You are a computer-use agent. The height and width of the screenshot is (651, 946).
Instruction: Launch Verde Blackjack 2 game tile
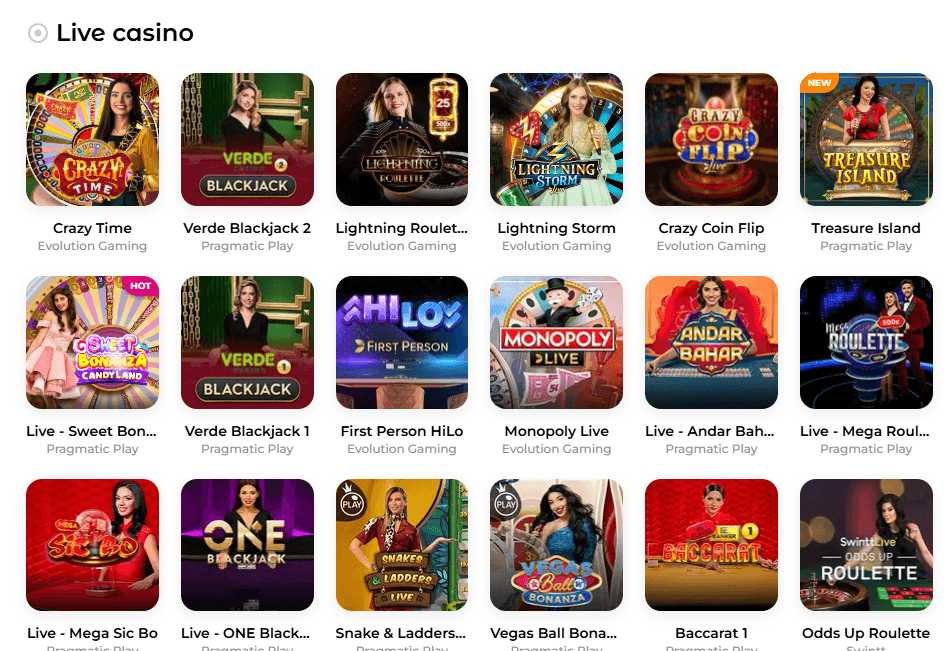point(247,139)
